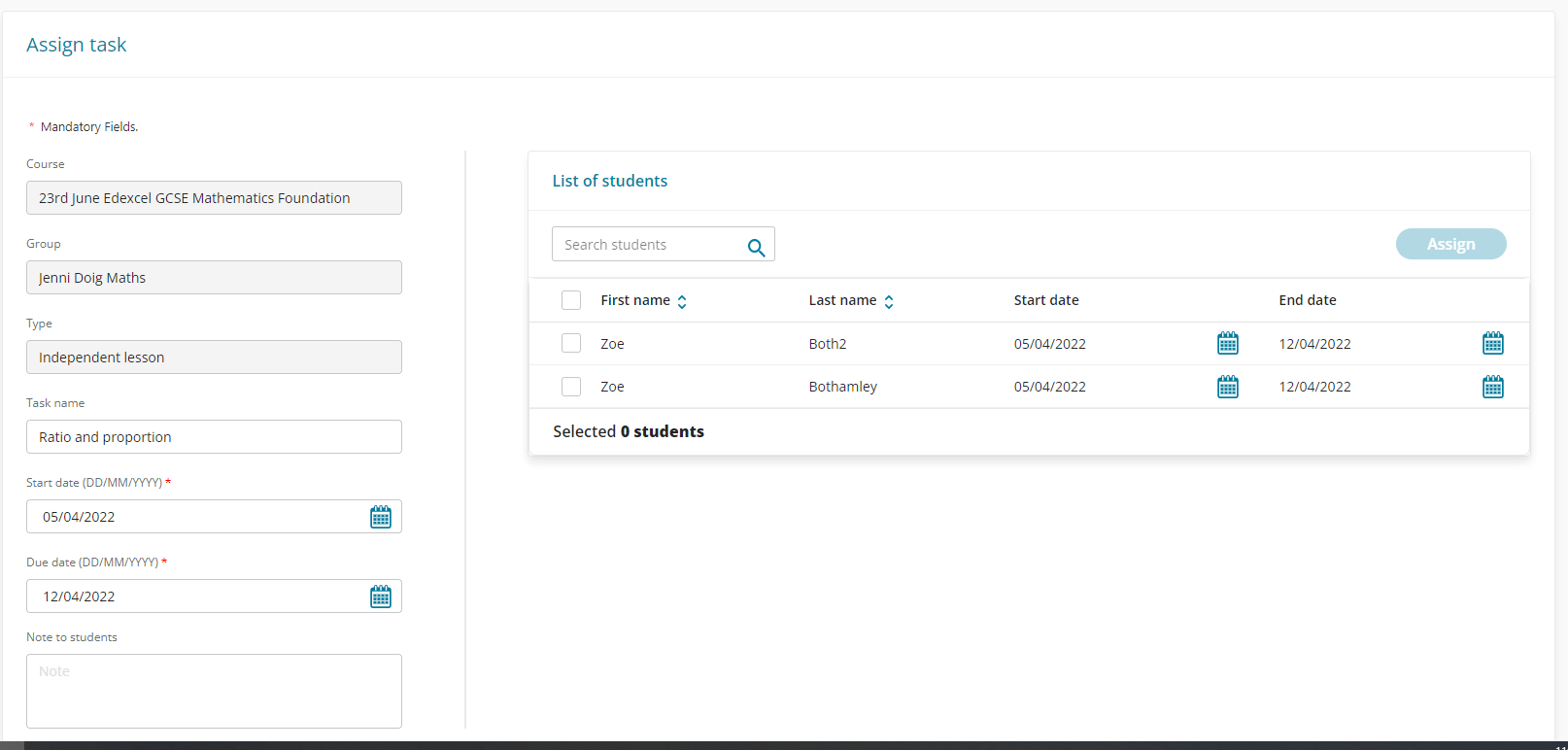
Task: Tick the select-all students checkbox
Action: coord(571,300)
